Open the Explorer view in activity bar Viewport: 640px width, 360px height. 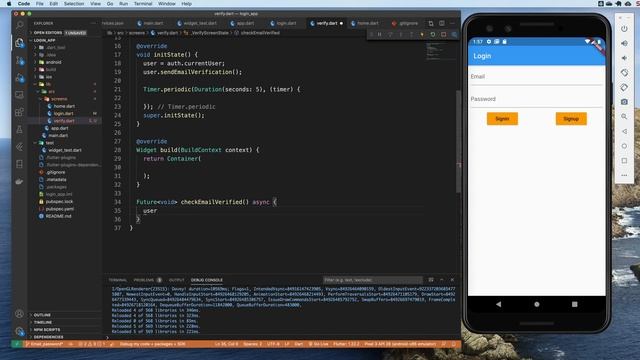pyautogui.click(x=19, y=42)
